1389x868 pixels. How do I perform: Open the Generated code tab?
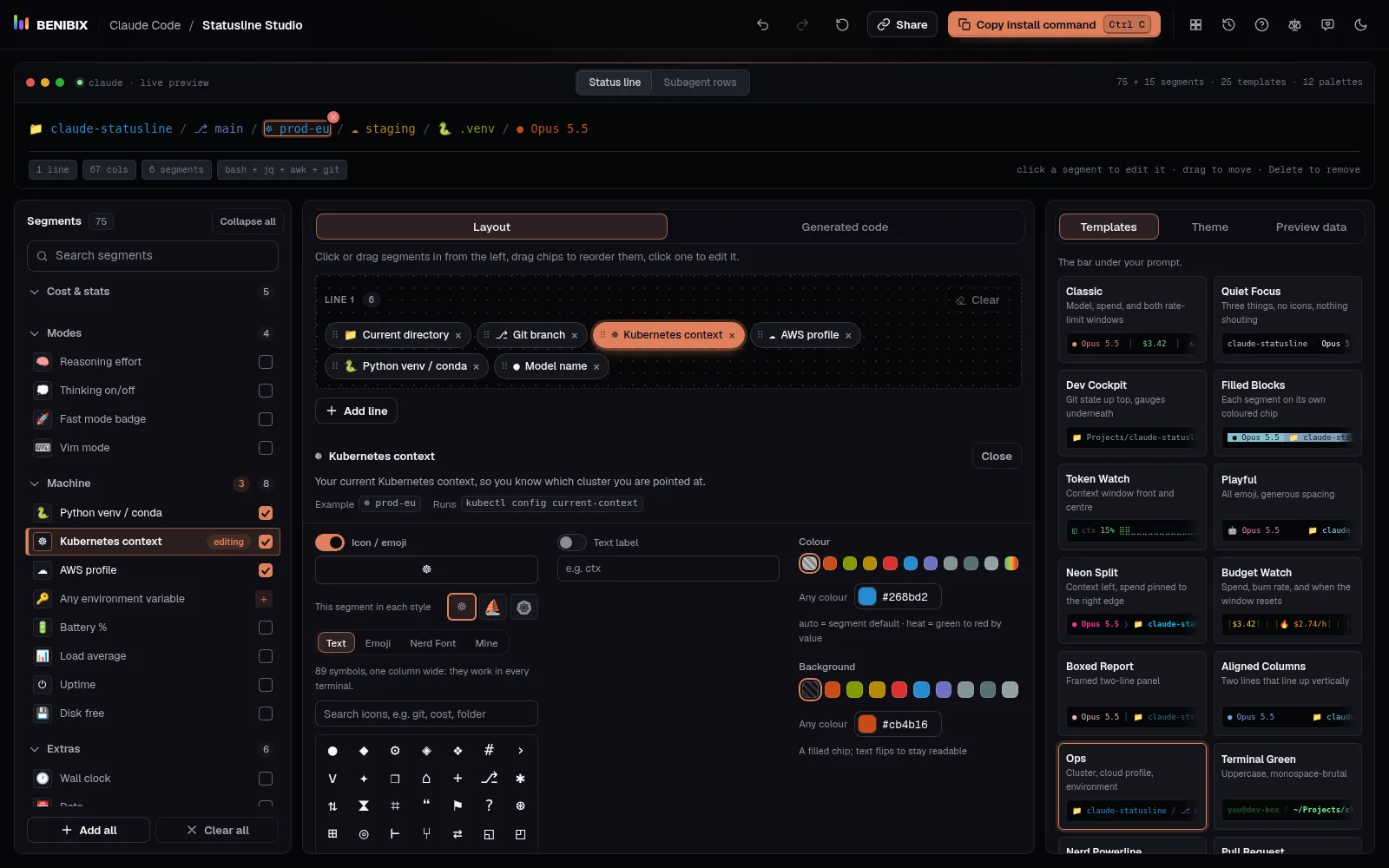pos(845,227)
